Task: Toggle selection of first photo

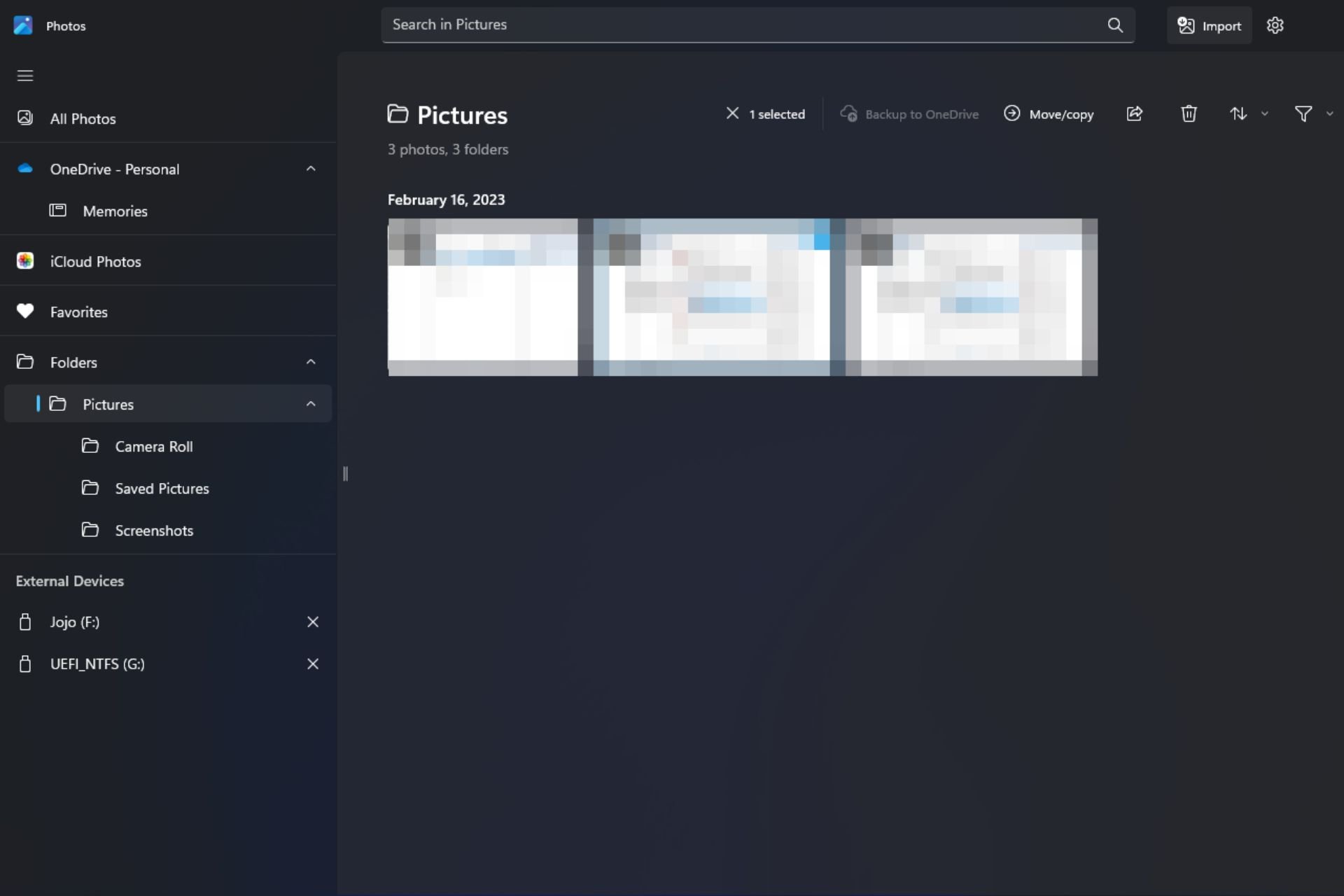Action: pyautogui.click(x=407, y=237)
